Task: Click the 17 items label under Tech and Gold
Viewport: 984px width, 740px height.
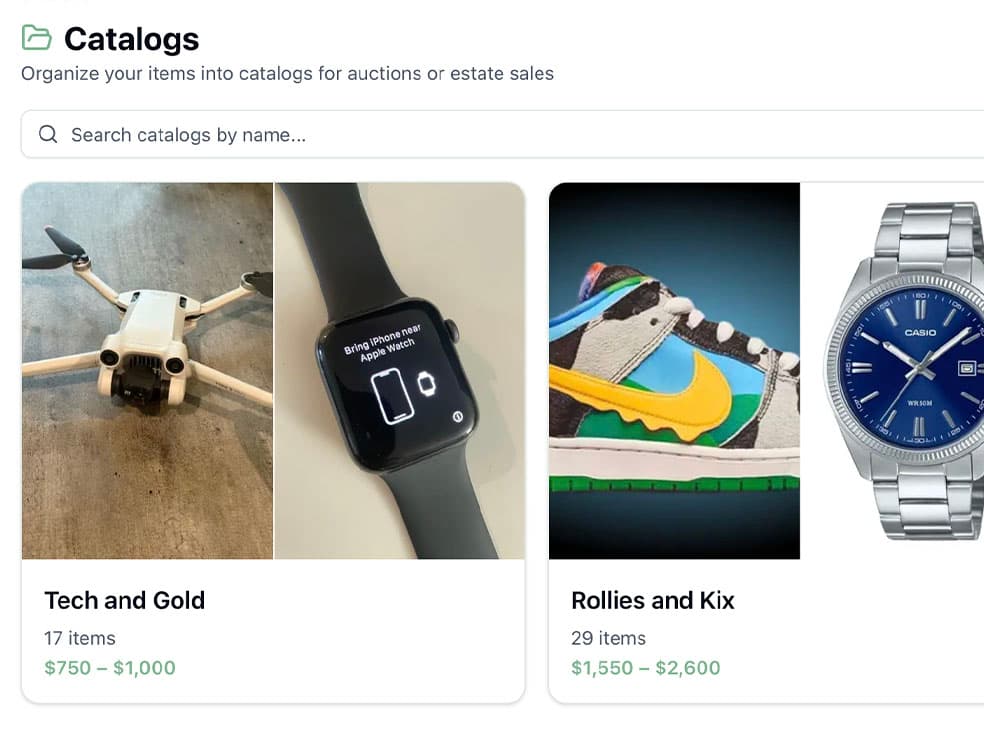Action: (79, 638)
